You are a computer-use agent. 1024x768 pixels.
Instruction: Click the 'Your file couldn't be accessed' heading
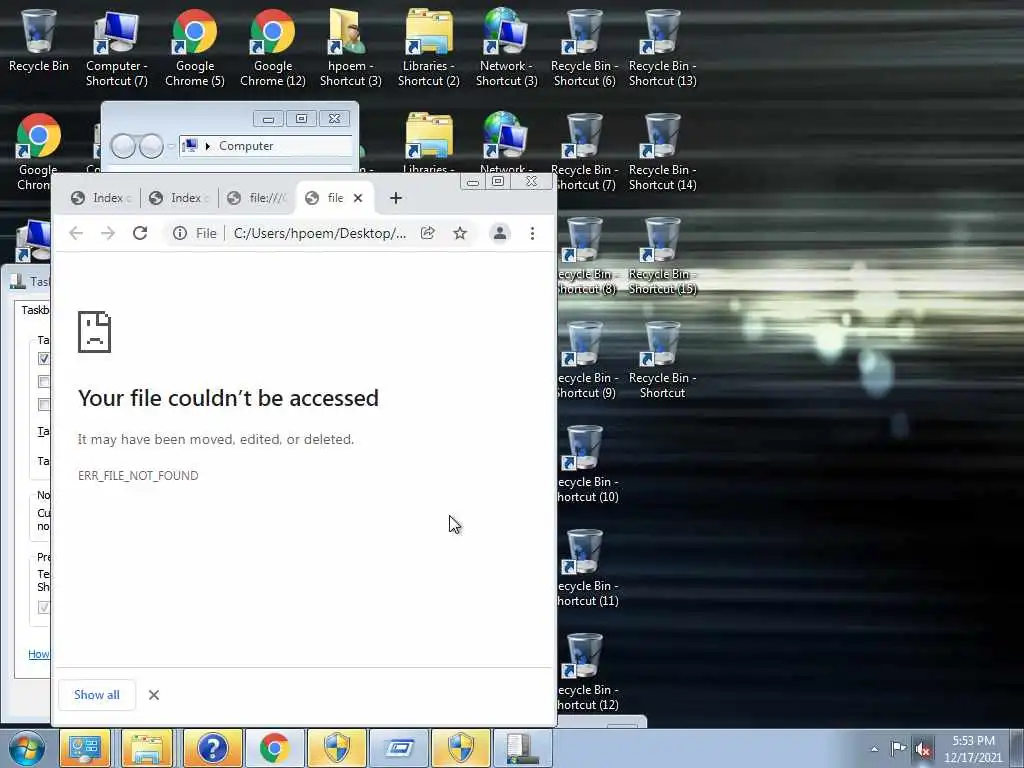[x=228, y=398]
